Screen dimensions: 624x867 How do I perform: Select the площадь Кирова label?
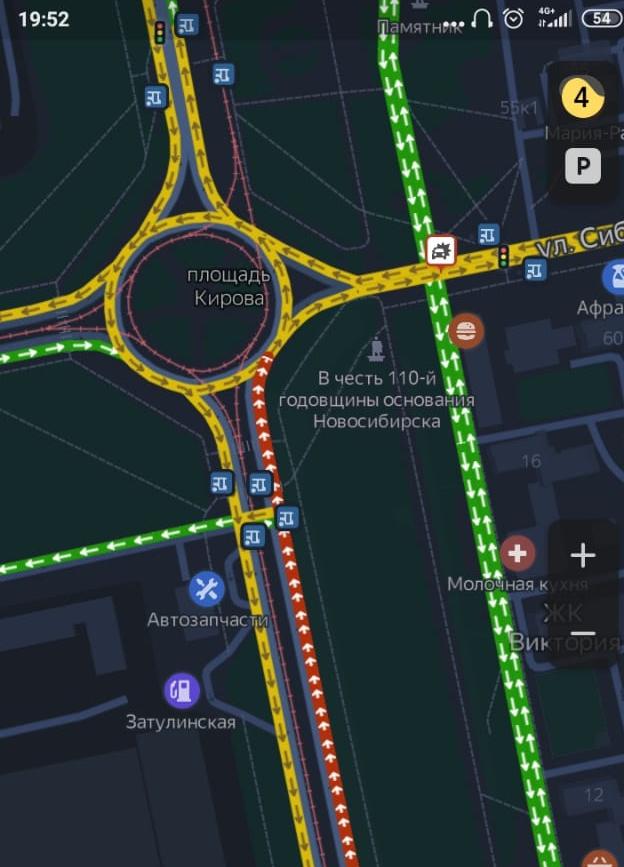(x=229, y=286)
